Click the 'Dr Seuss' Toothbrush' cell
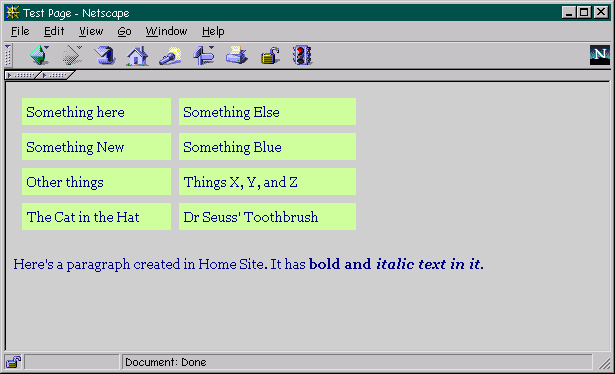615x374 pixels. 267,216
